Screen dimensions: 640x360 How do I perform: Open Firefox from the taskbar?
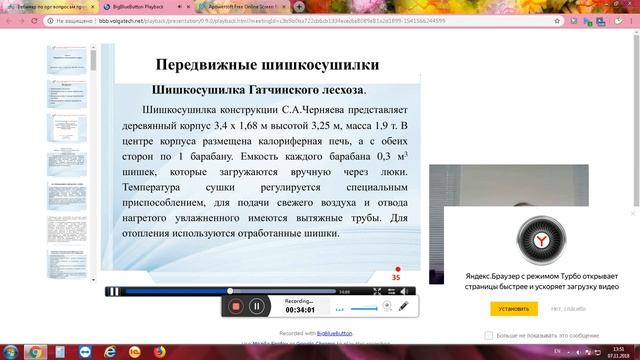(x=160, y=352)
